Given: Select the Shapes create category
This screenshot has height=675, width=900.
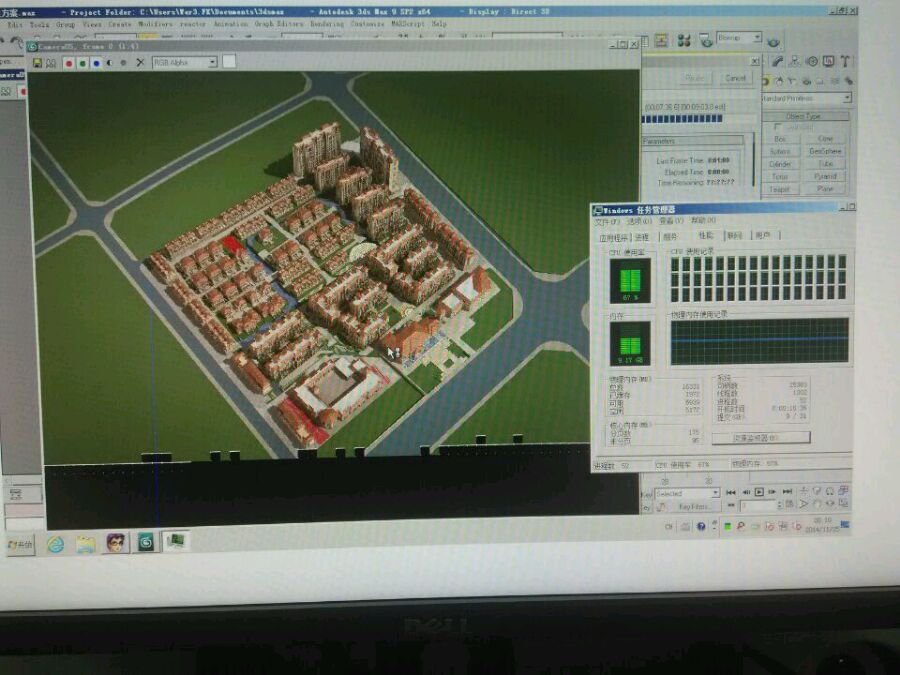Looking at the screenshot, I should (779, 82).
